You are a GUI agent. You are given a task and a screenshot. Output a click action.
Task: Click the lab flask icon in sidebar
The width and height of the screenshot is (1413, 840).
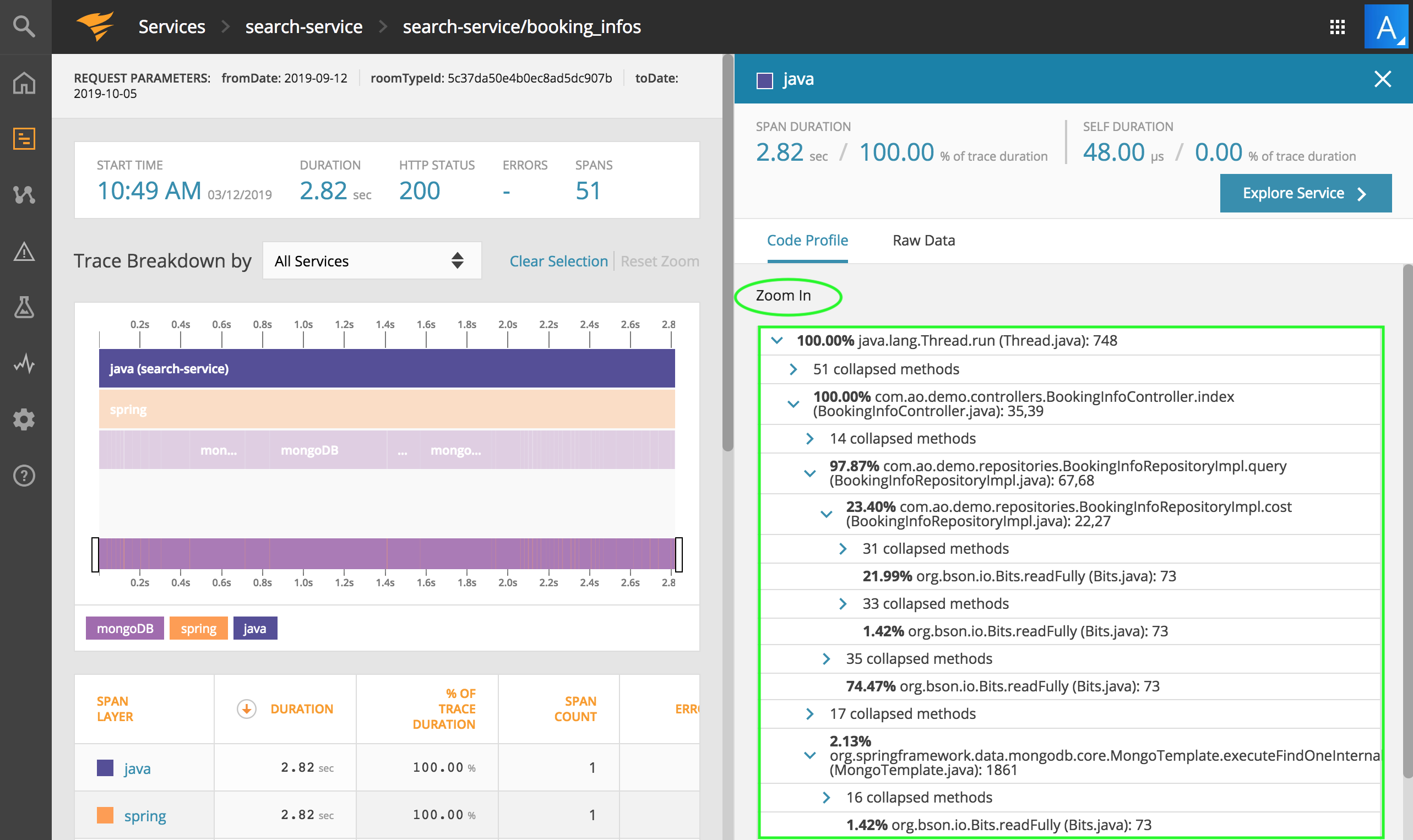click(24, 307)
